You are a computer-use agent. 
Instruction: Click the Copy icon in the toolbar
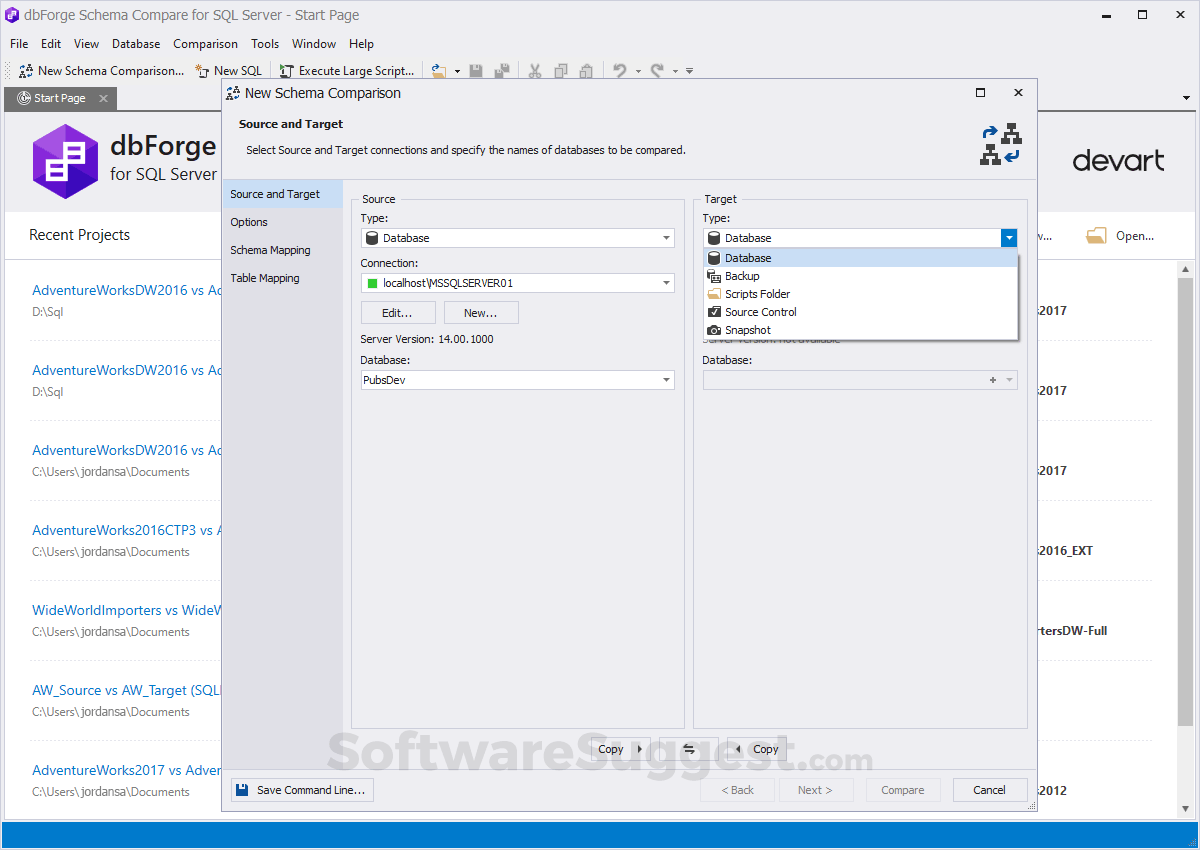[x=560, y=70]
